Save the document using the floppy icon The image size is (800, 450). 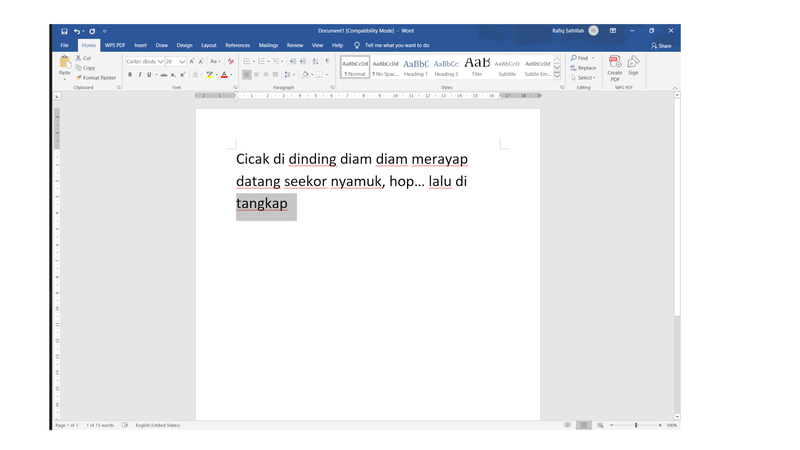(64, 31)
